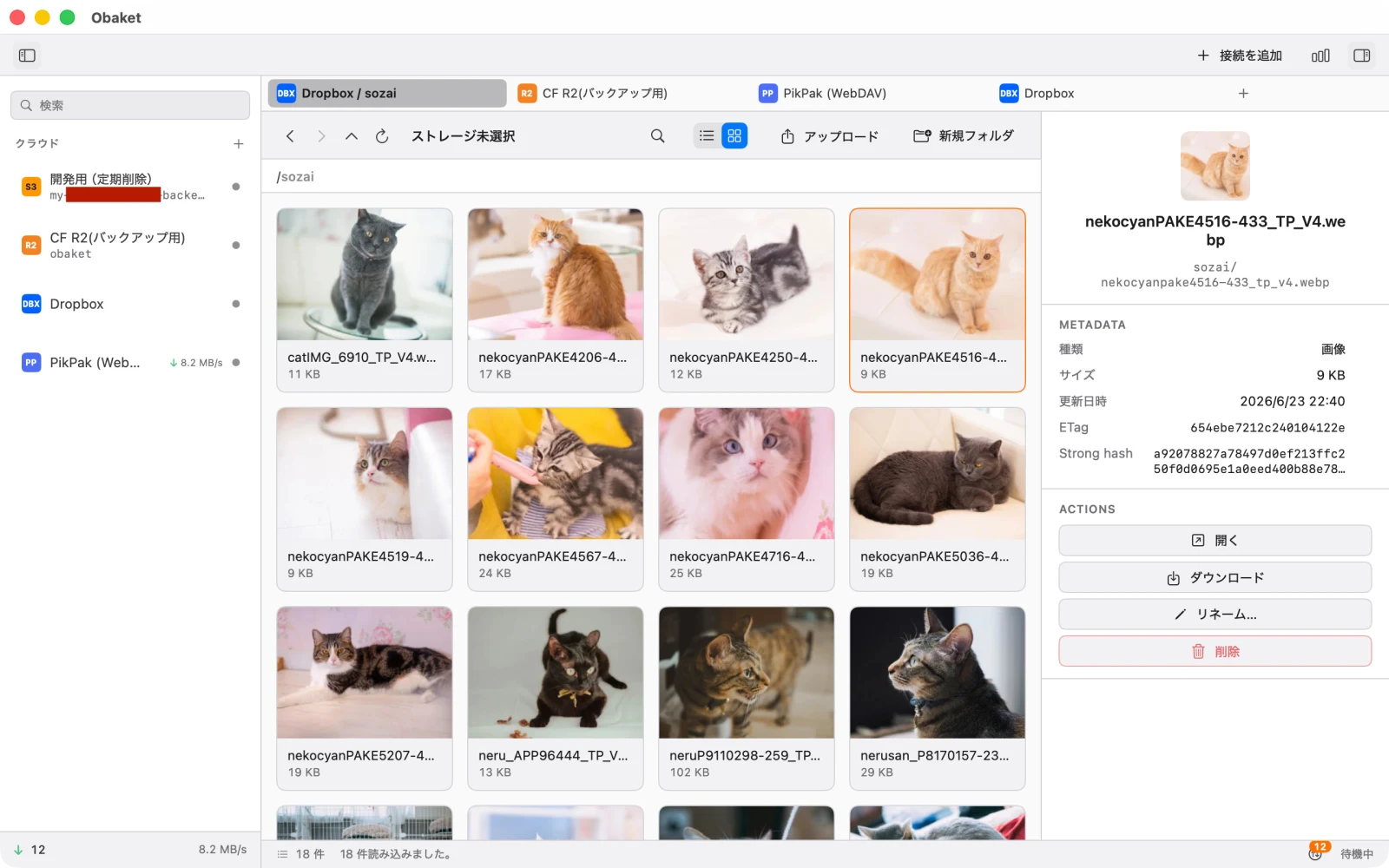The height and width of the screenshot is (868, 1389).
Task: Click the 開く open button
Action: pyautogui.click(x=1215, y=540)
